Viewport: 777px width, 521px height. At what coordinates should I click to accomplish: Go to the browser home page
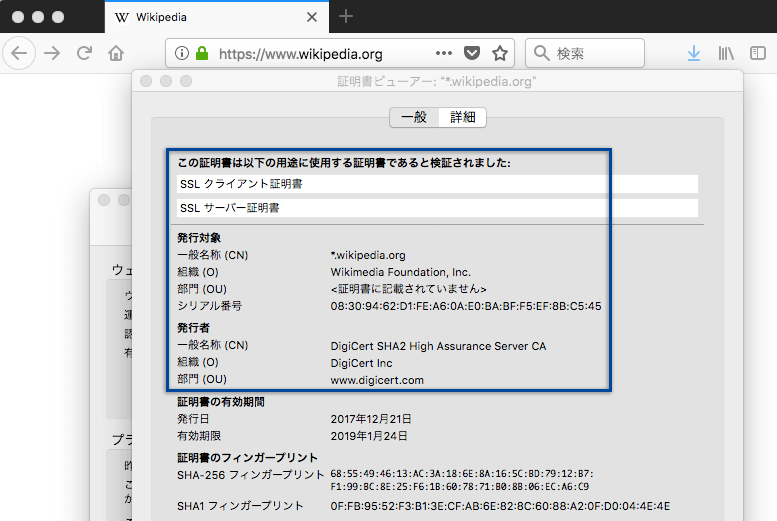tap(116, 53)
